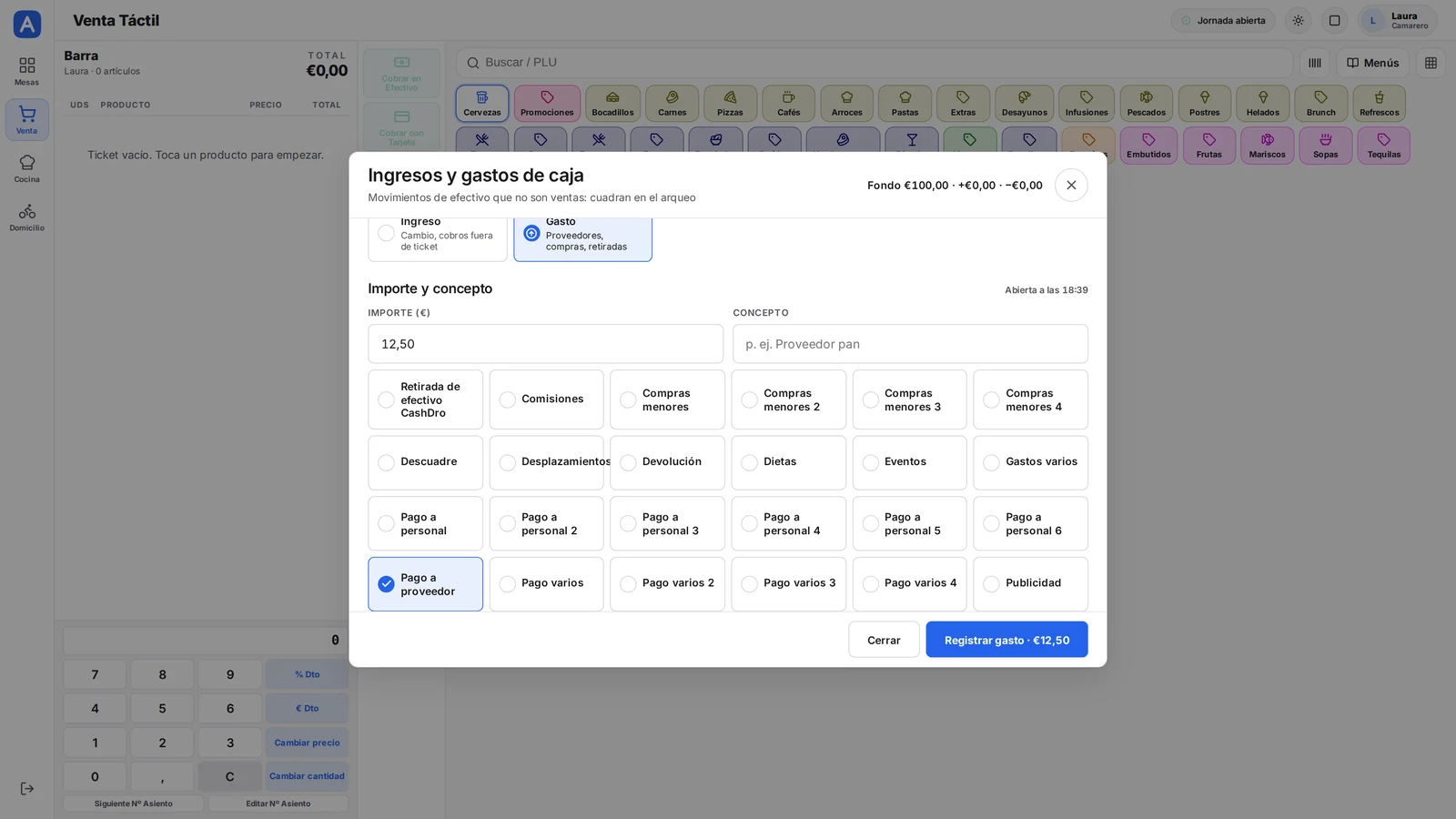Select the Sopas category
The width and height of the screenshot is (1456, 819).
[1325, 146]
